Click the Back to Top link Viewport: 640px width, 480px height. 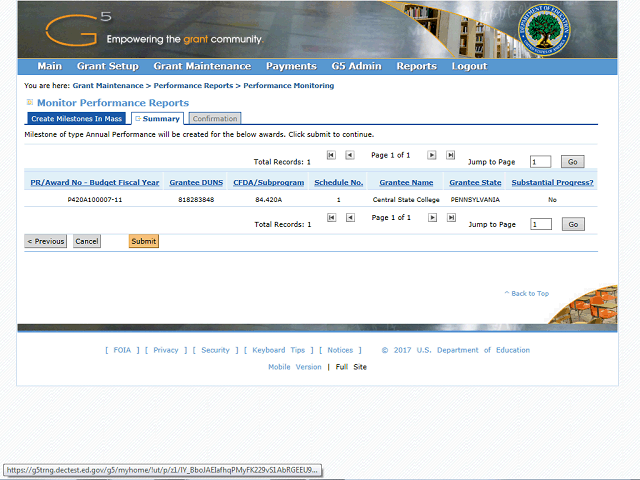[x=527, y=293]
